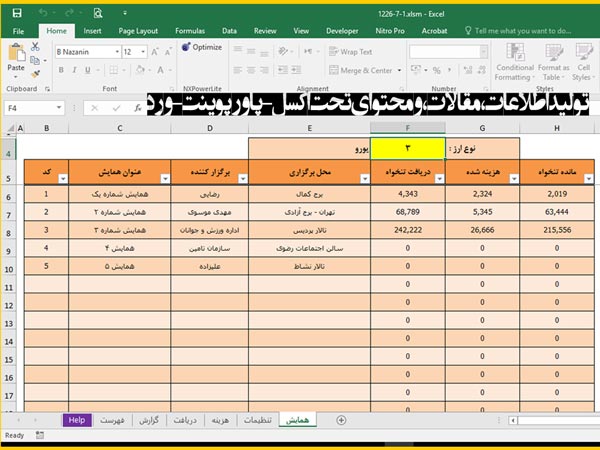Screen dimensions: 600x450
Task: Click the Wrap Text button
Action: (x=351, y=52)
